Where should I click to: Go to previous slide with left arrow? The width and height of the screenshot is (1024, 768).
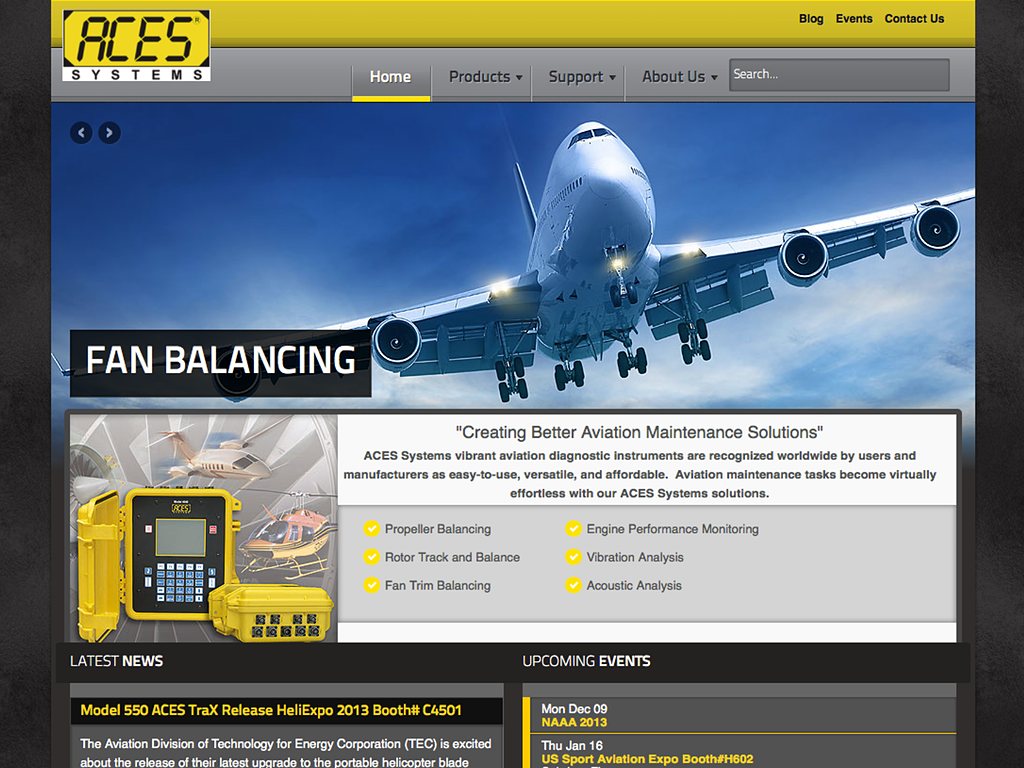tap(81, 133)
